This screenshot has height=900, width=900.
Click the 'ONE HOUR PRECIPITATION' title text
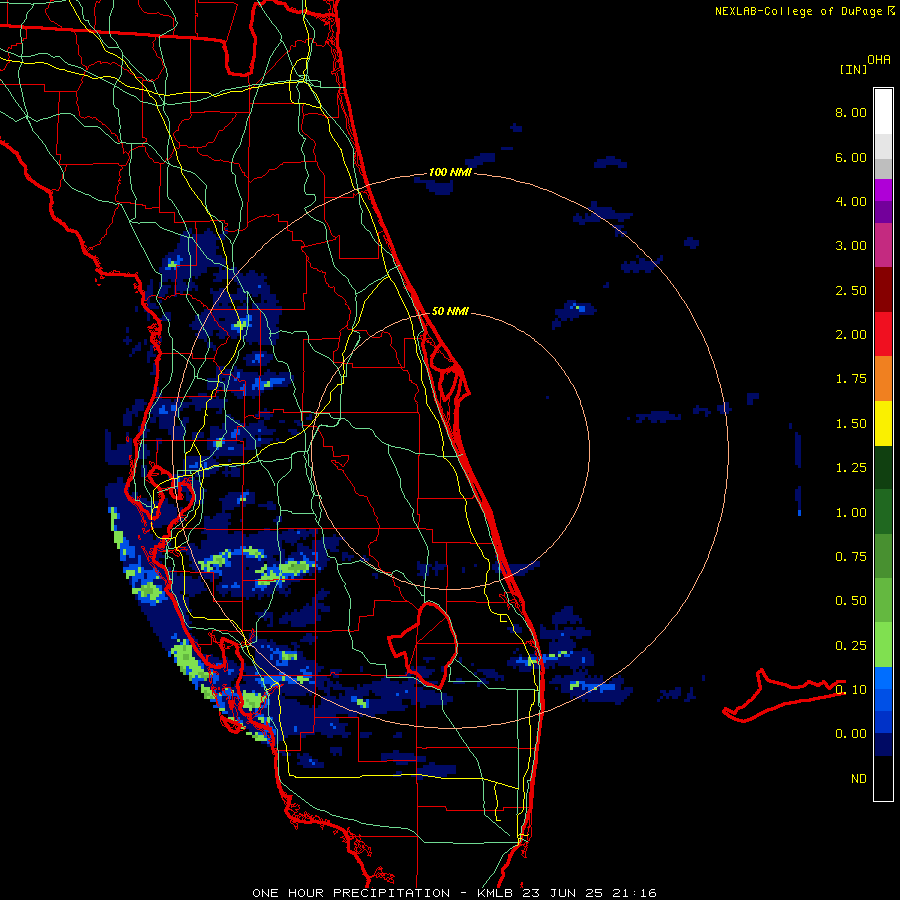click(351, 893)
